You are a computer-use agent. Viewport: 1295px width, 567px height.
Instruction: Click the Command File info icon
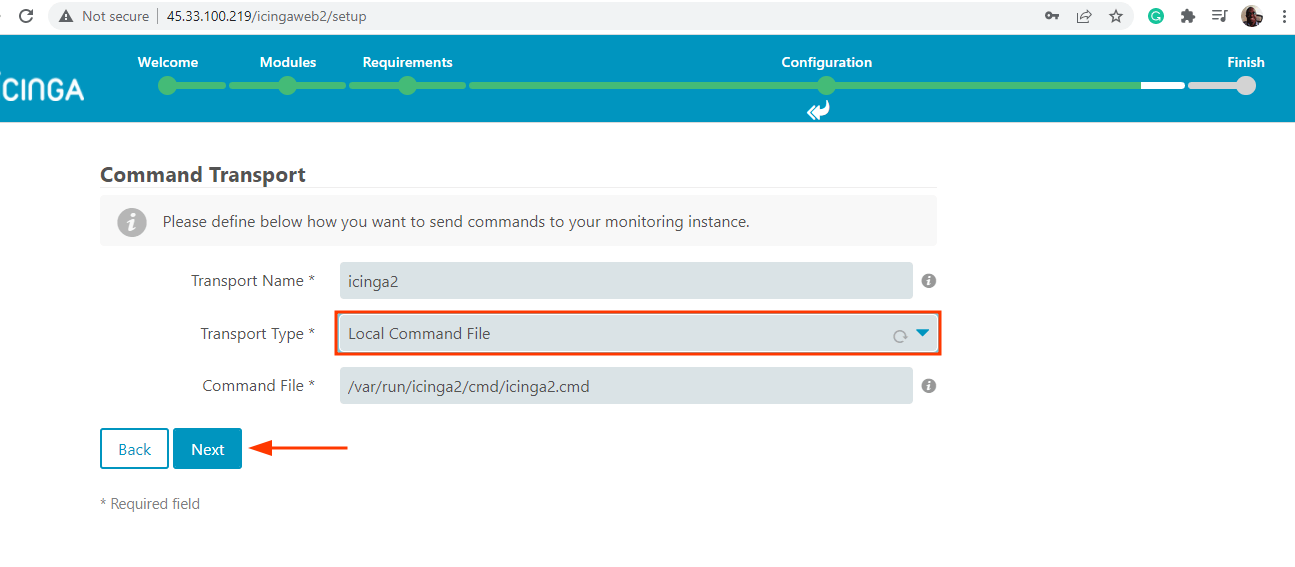pyautogui.click(x=928, y=385)
